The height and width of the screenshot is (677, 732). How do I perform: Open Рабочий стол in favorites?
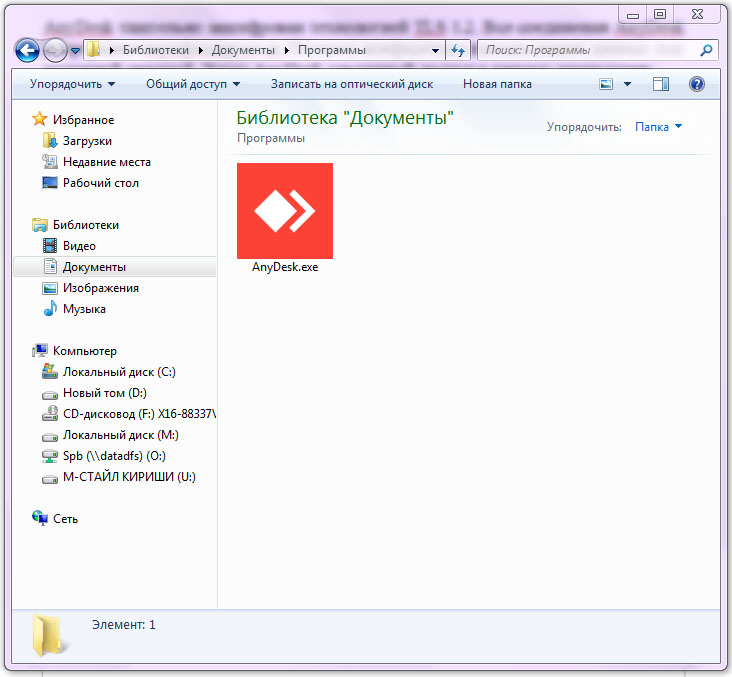(x=101, y=183)
